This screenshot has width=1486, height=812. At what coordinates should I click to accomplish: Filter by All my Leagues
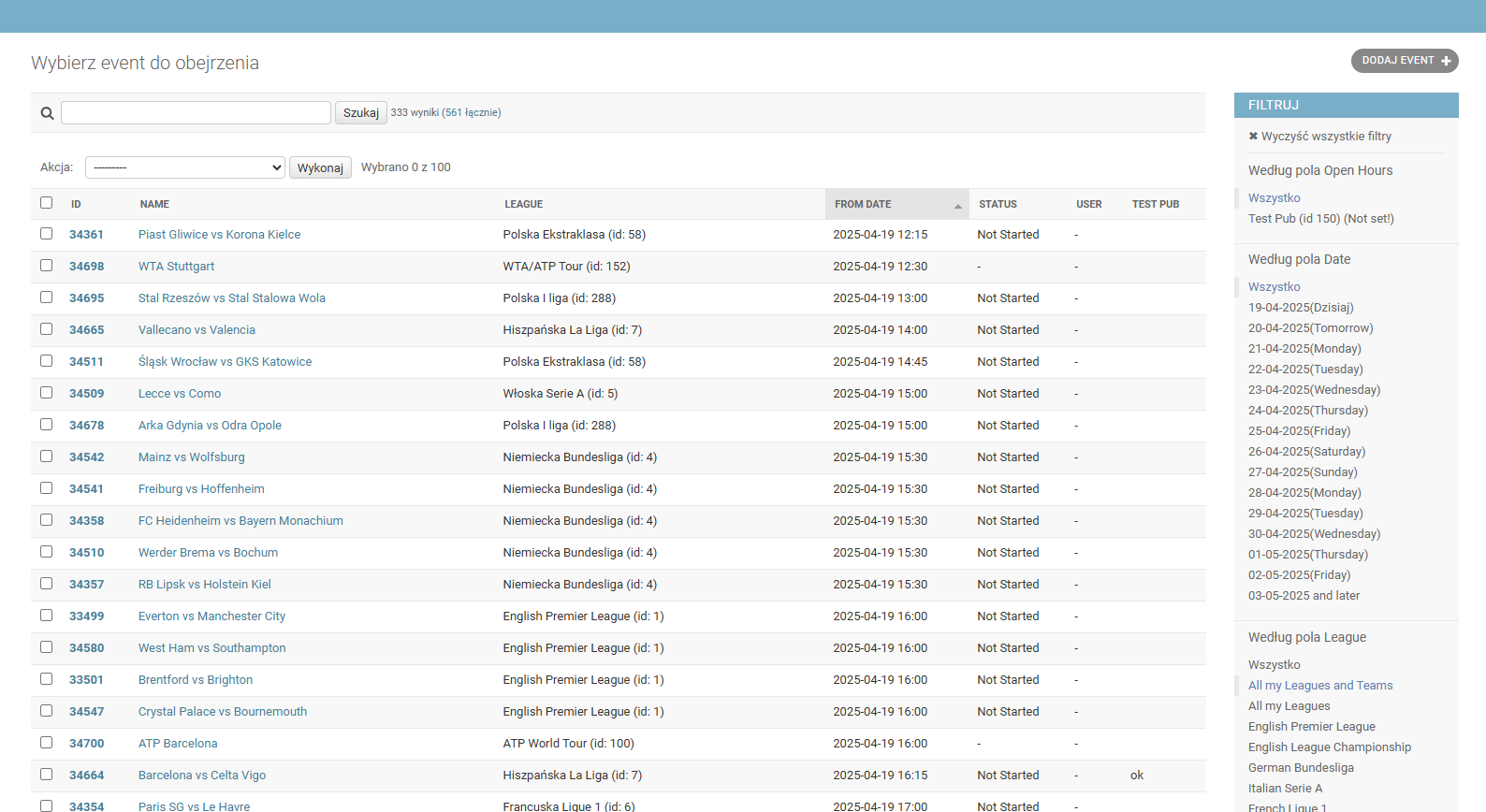(1289, 706)
